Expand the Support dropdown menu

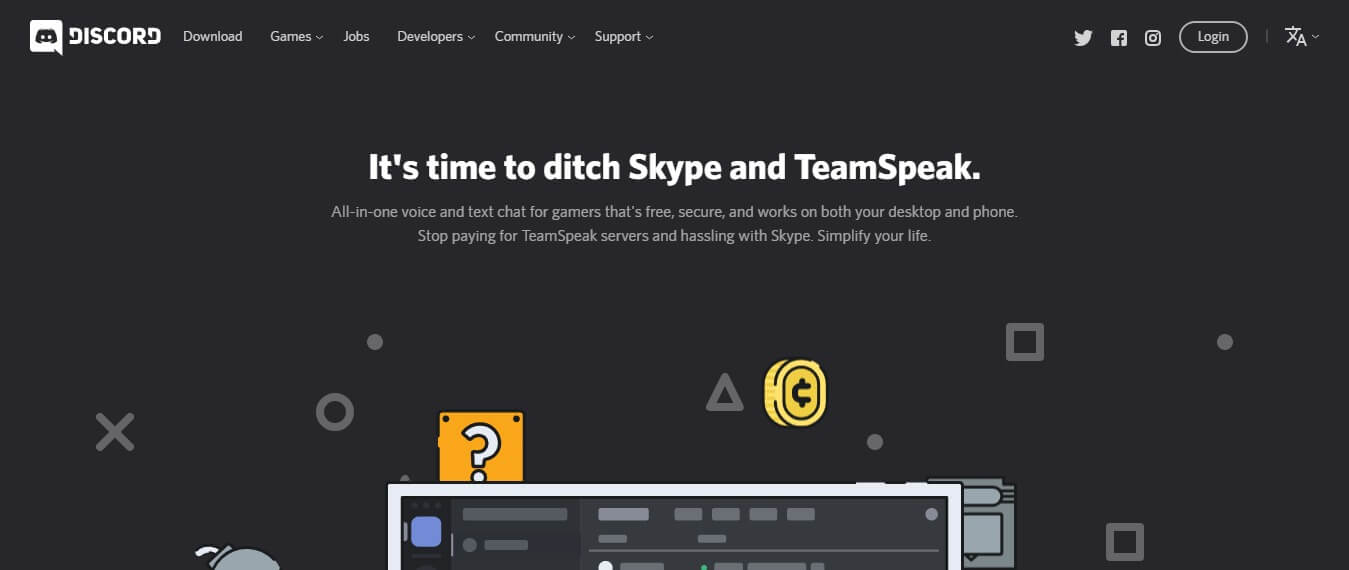[624, 36]
